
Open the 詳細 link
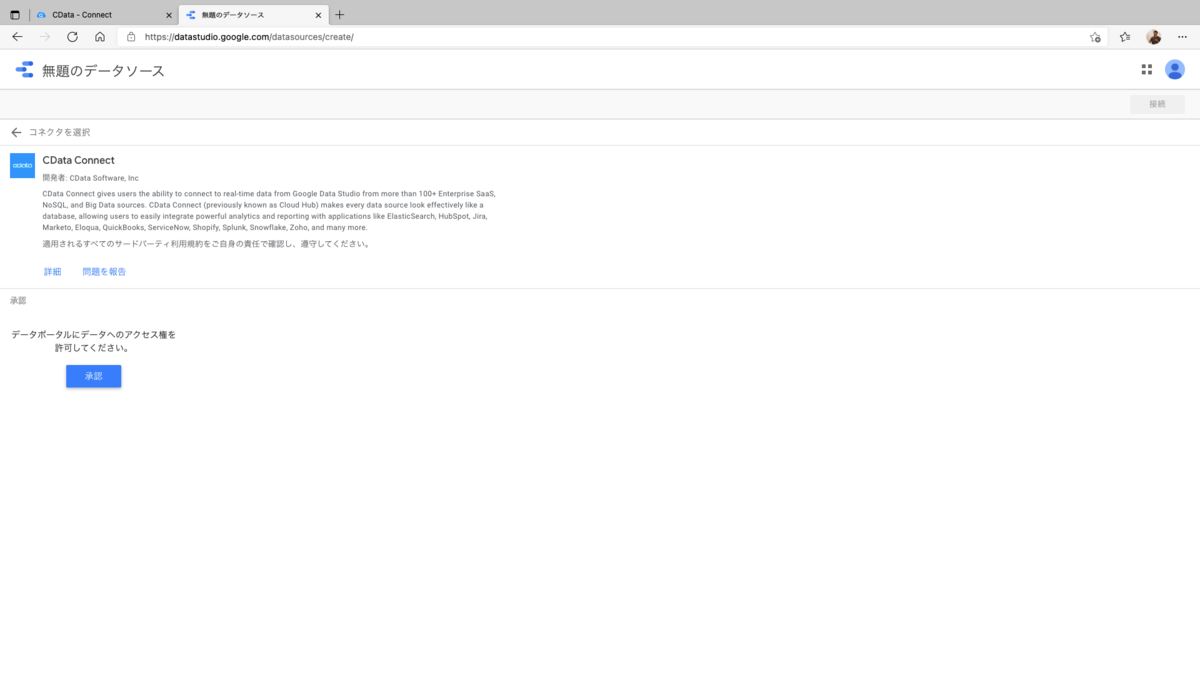click(x=52, y=272)
